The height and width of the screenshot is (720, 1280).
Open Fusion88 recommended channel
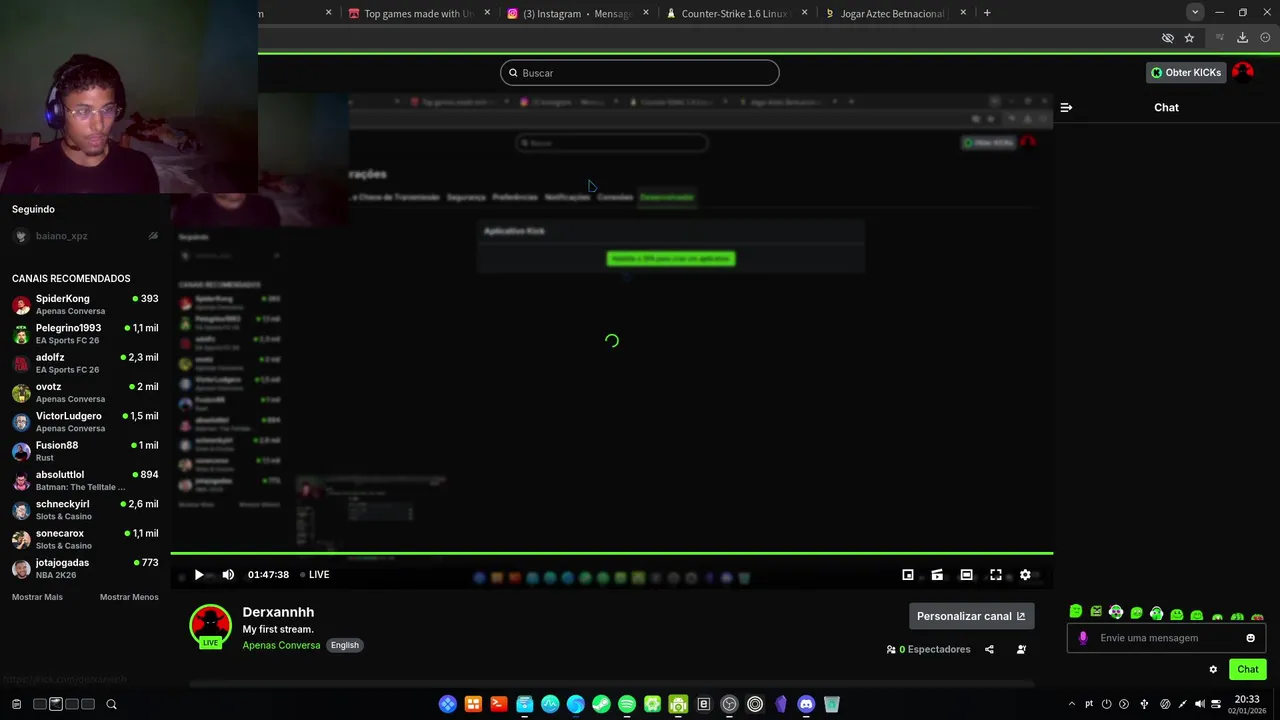[x=85, y=451]
